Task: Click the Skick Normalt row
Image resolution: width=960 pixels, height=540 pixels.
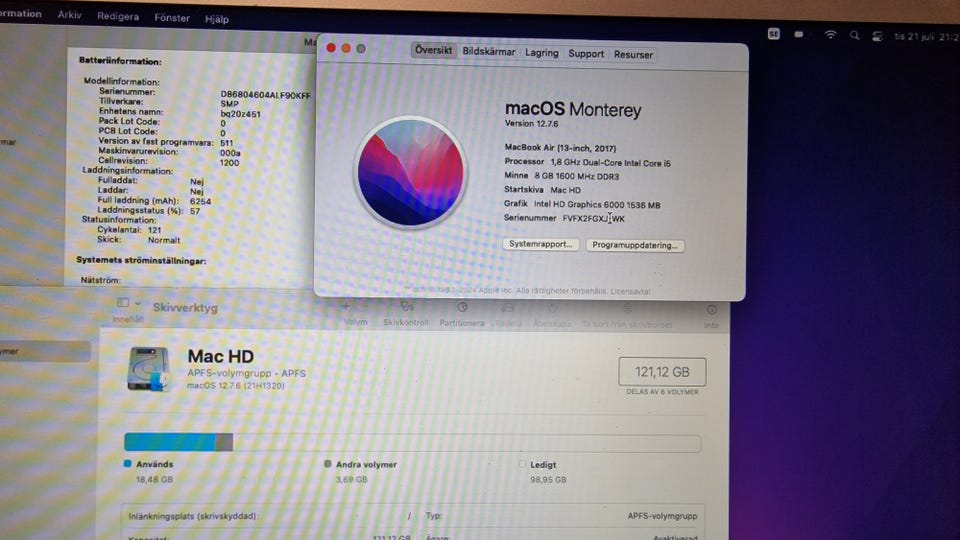Action: point(138,240)
